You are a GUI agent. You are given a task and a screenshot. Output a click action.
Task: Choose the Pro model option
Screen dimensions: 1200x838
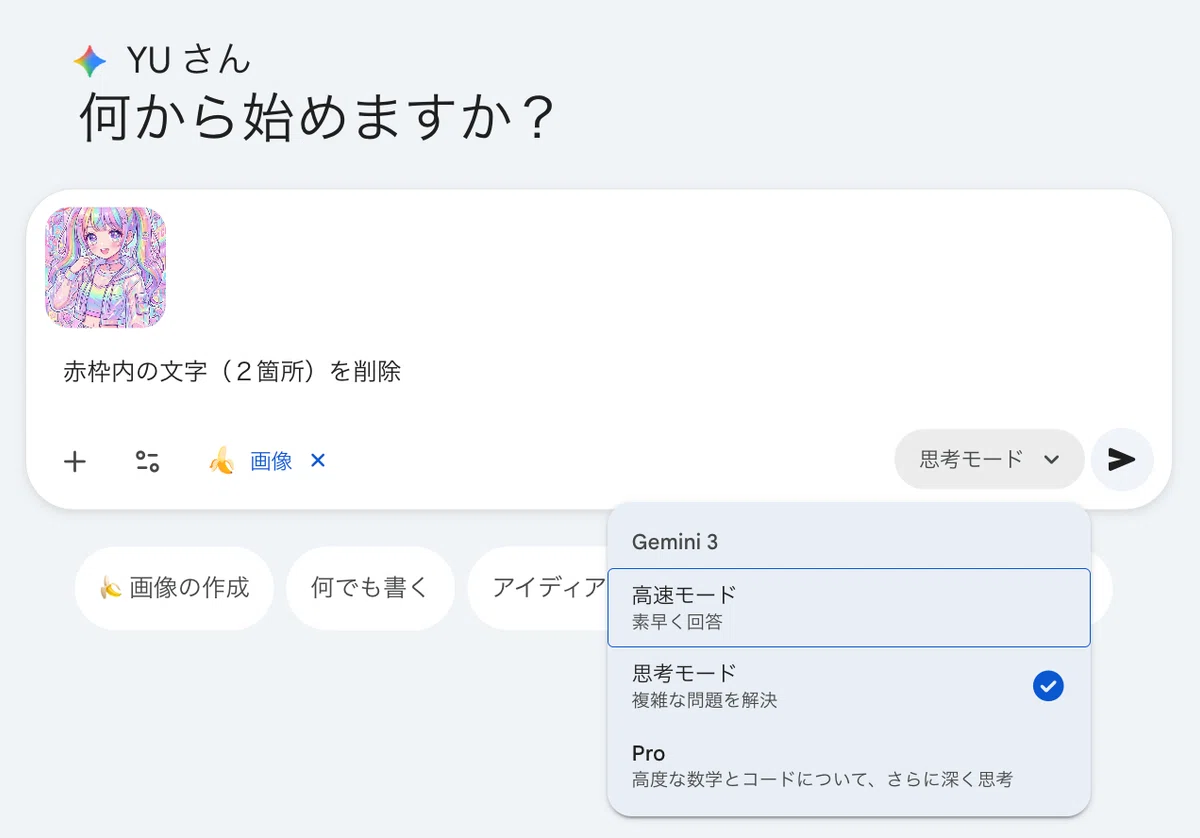(848, 766)
